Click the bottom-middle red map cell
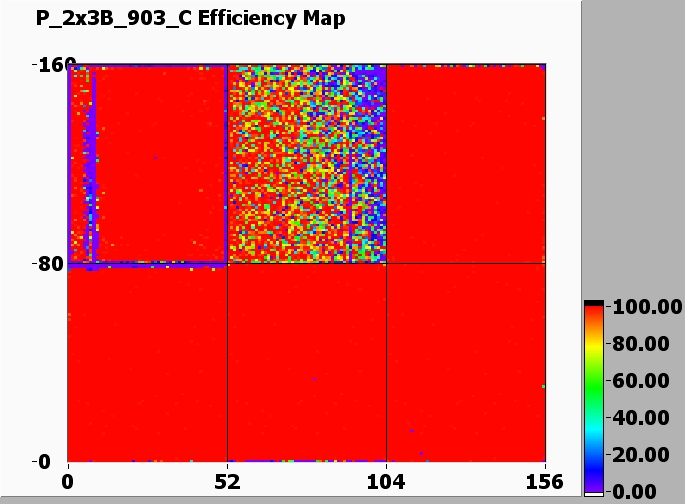The width and height of the screenshot is (685, 504). coord(307,362)
